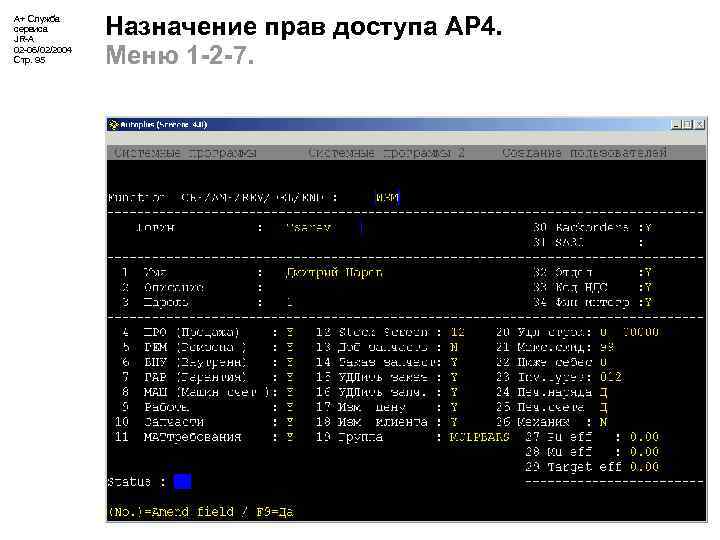Image resolution: width=720 pixels, height=540 pixels.
Task: Toggle the Доб запчасть N value
Action: 454,347
